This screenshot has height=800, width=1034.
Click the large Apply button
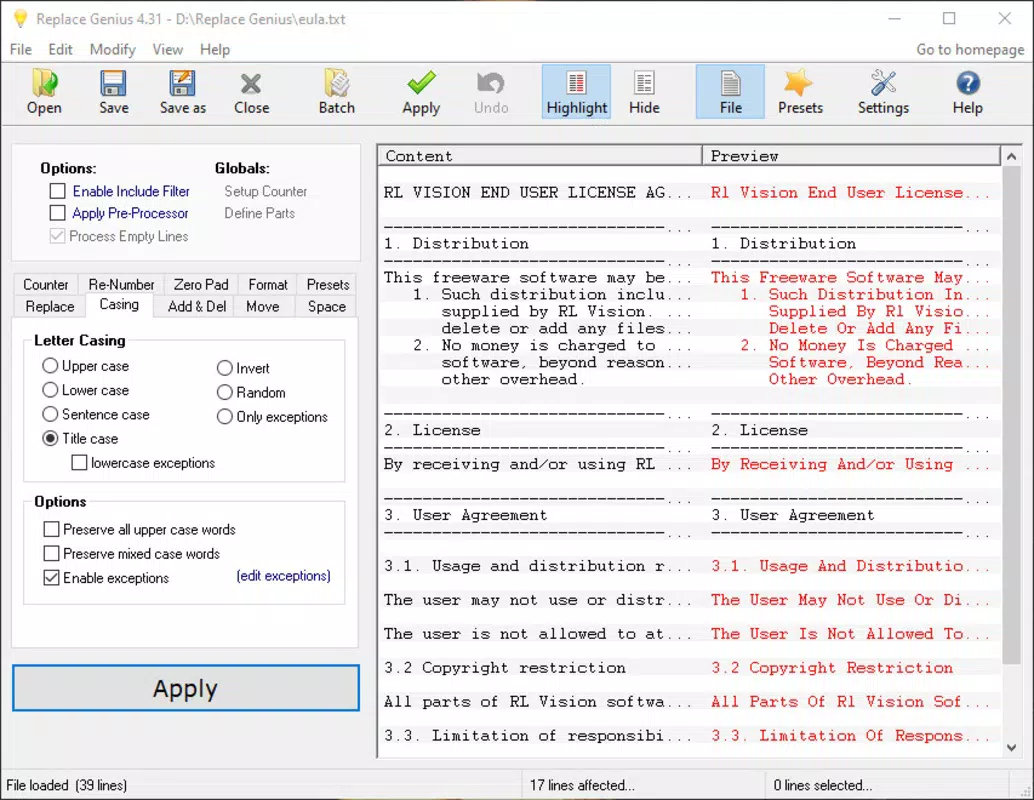coord(185,688)
